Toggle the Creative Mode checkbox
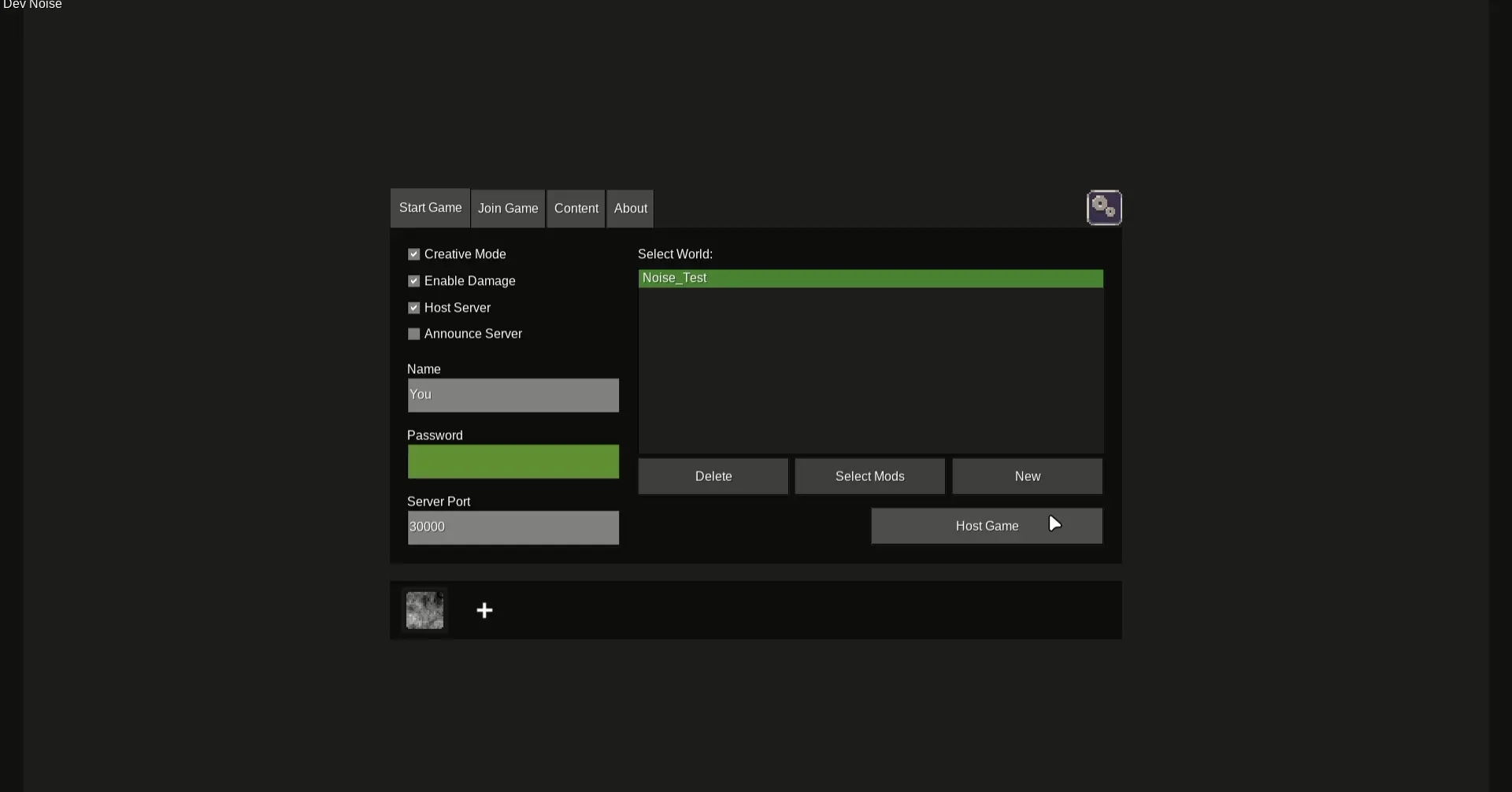The image size is (1512, 792). click(x=414, y=254)
